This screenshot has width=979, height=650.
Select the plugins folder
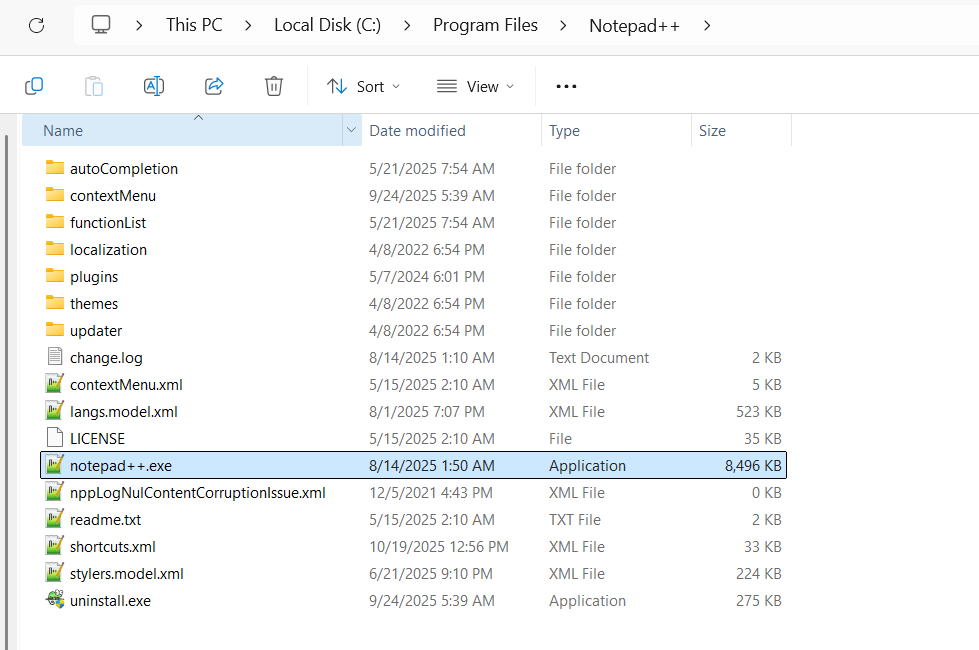[x=94, y=276]
